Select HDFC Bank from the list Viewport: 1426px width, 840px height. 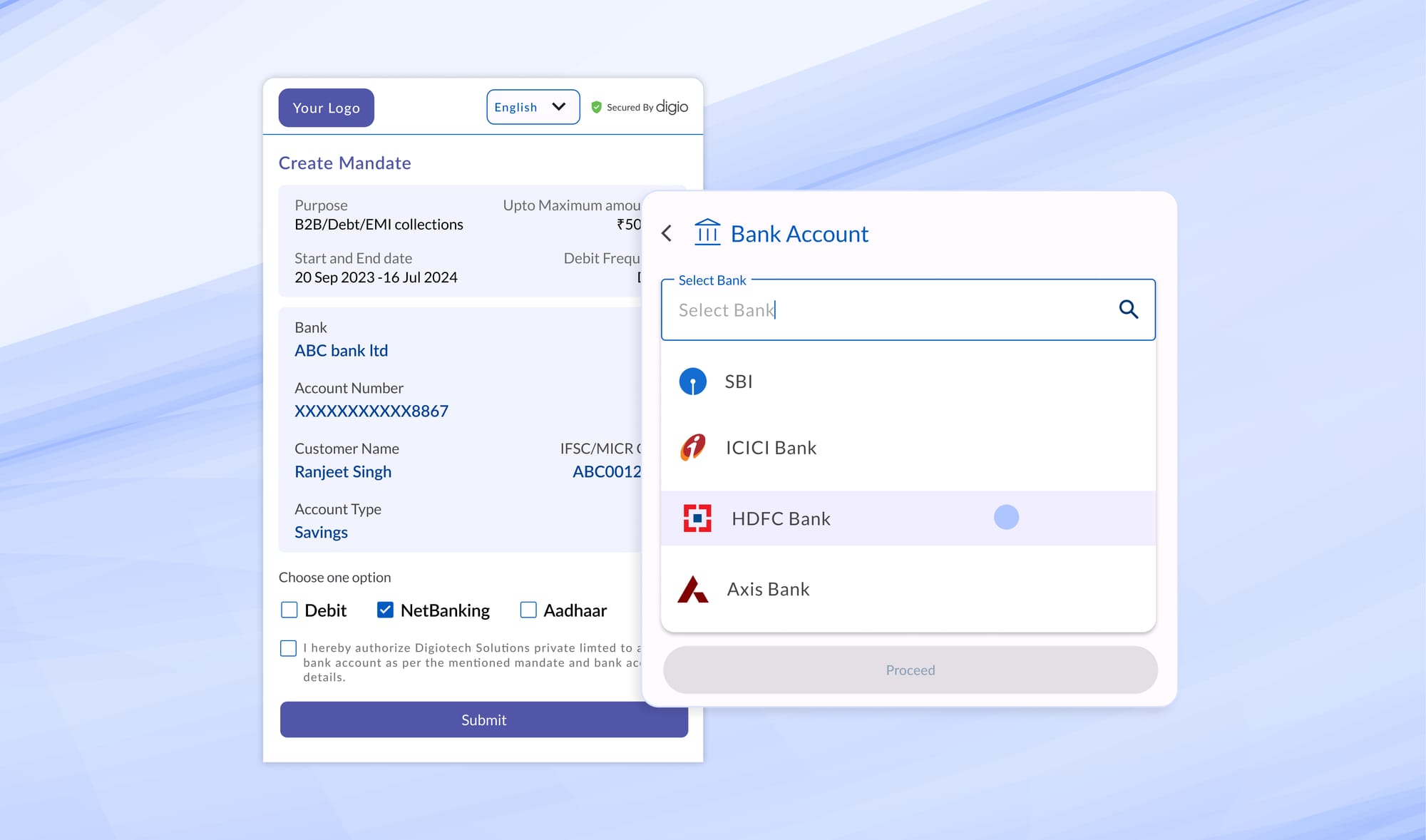pyautogui.click(x=781, y=518)
